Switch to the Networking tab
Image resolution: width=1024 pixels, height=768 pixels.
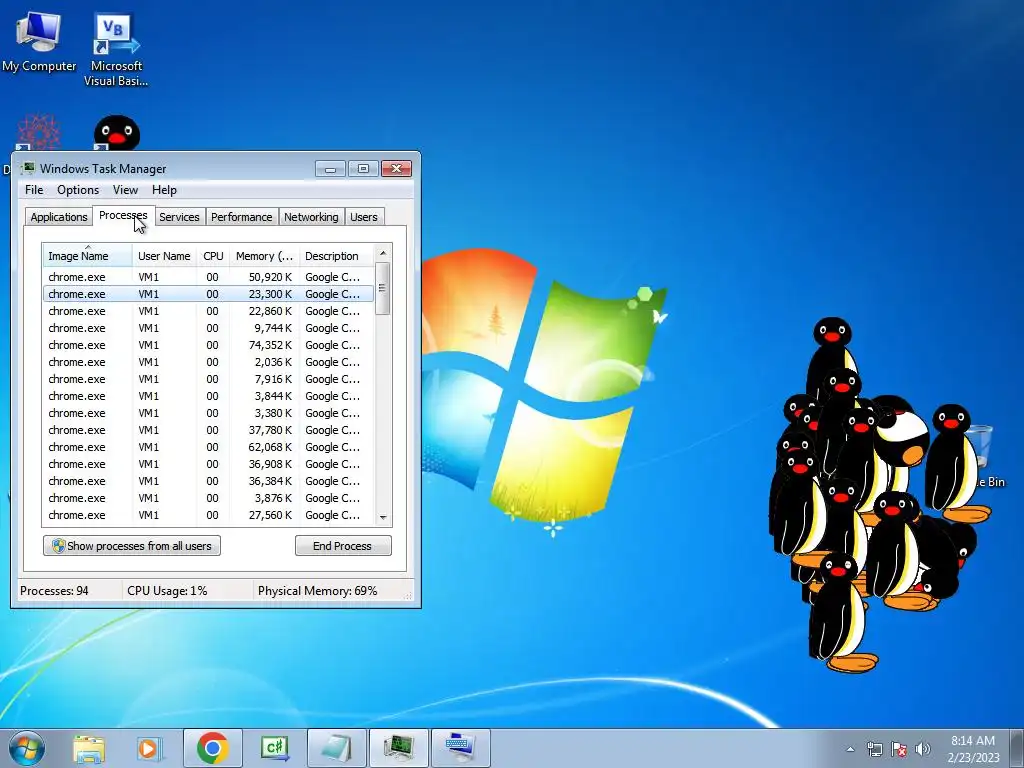tap(311, 217)
